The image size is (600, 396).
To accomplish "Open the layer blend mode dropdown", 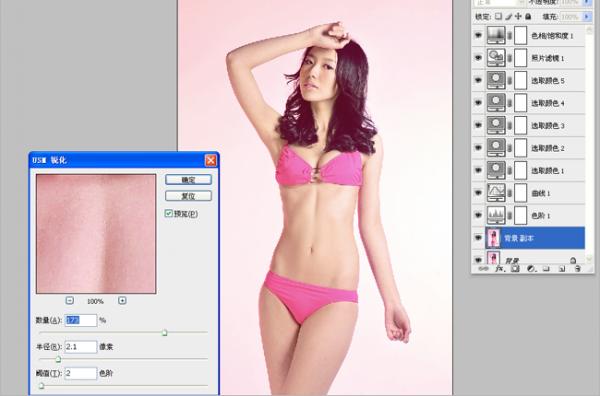I will click(499, 2).
